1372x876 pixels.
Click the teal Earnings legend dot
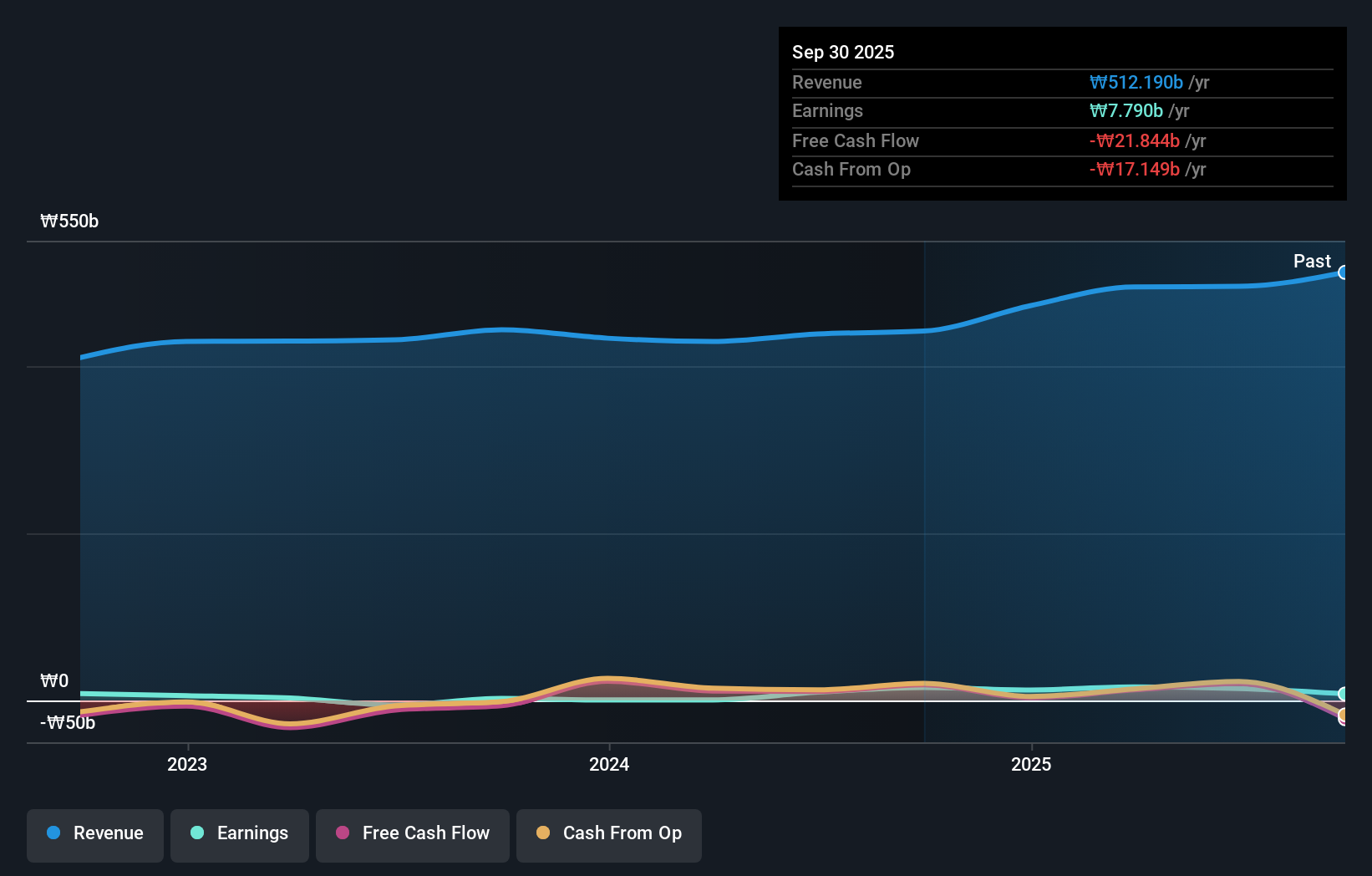point(198,833)
